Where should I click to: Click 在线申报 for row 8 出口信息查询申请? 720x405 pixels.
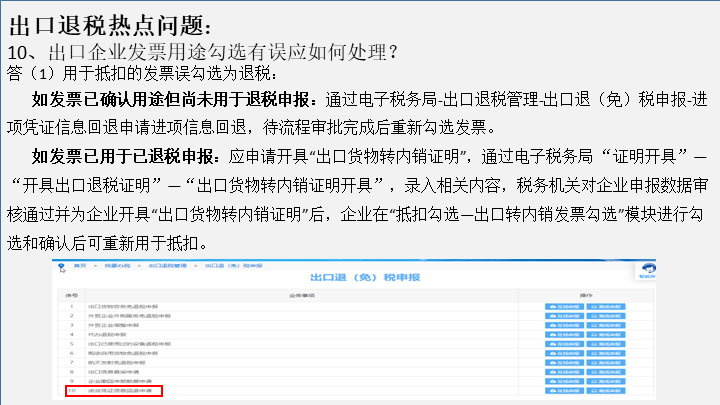(564, 372)
